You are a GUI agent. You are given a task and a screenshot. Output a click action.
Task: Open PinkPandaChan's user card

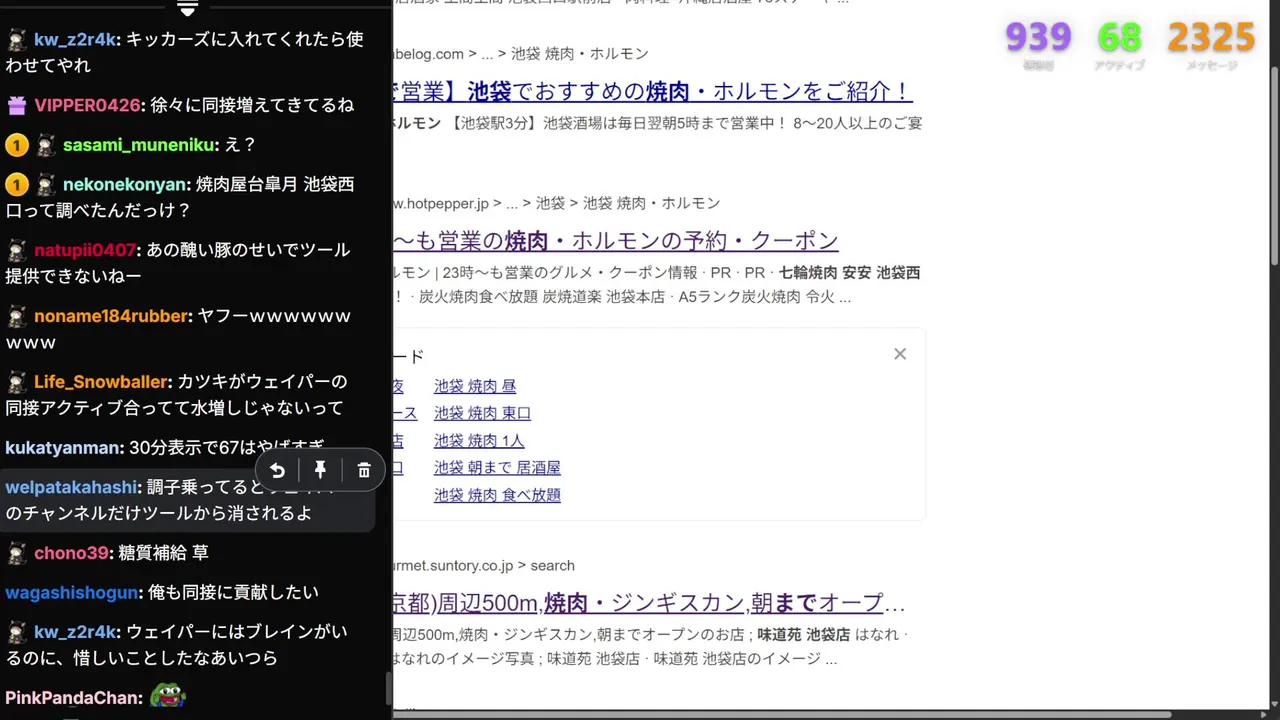[73, 697]
